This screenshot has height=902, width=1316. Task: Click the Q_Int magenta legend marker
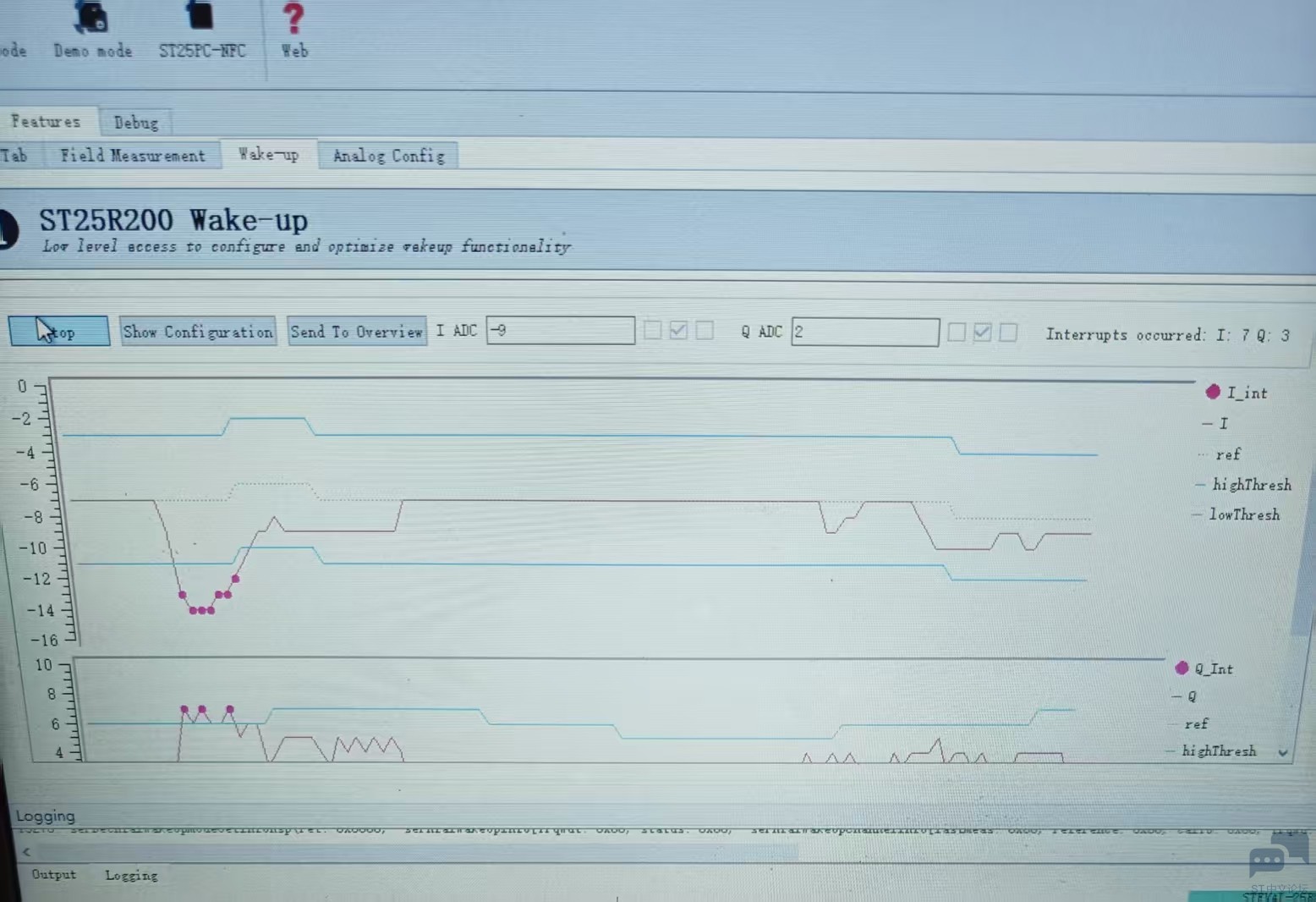(1182, 668)
